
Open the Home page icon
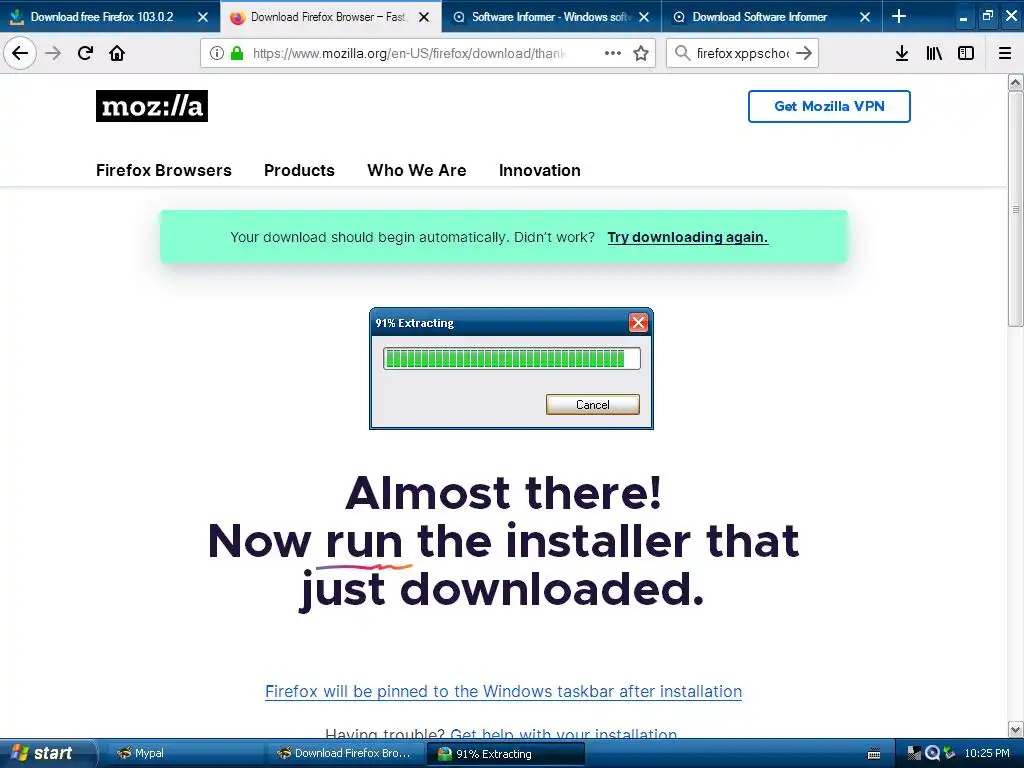tap(117, 53)
